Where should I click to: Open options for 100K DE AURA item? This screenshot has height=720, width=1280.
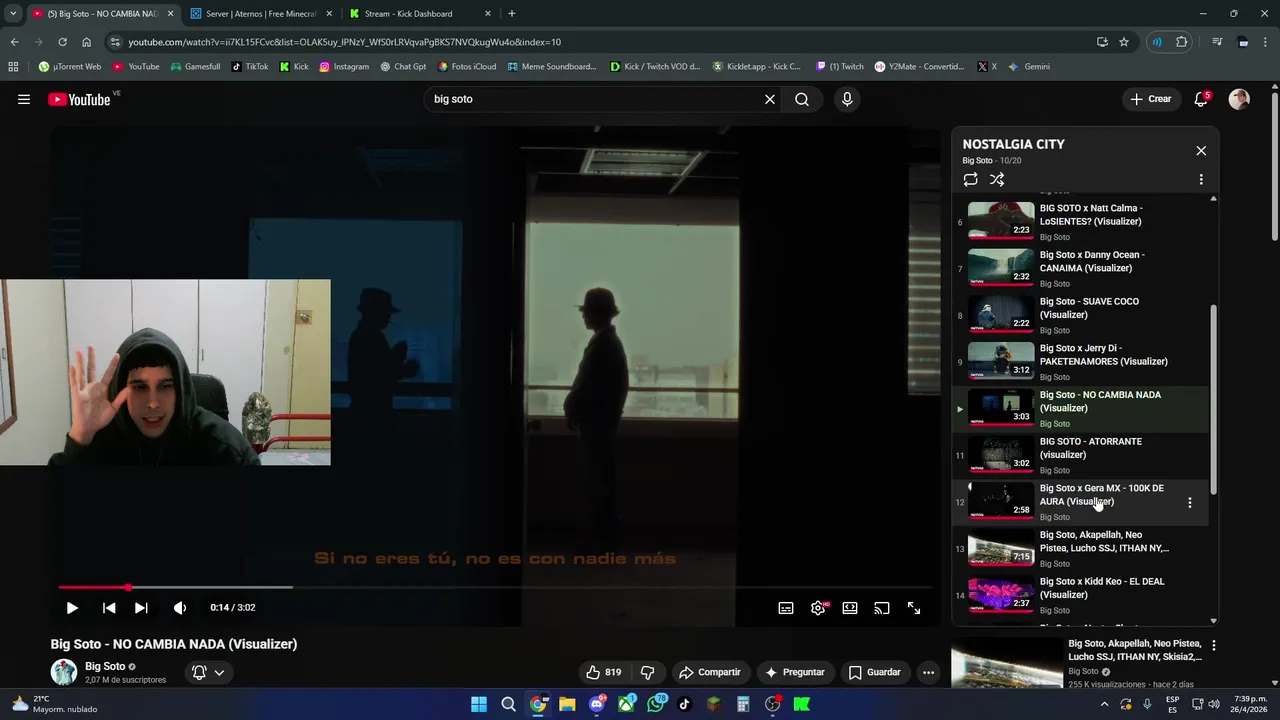click(x=1189, y=503)
